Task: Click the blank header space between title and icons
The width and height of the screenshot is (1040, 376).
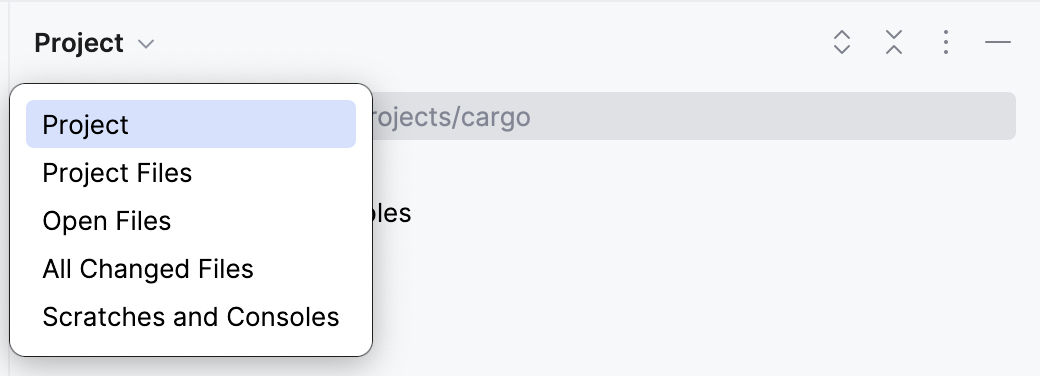Action: 491,43
